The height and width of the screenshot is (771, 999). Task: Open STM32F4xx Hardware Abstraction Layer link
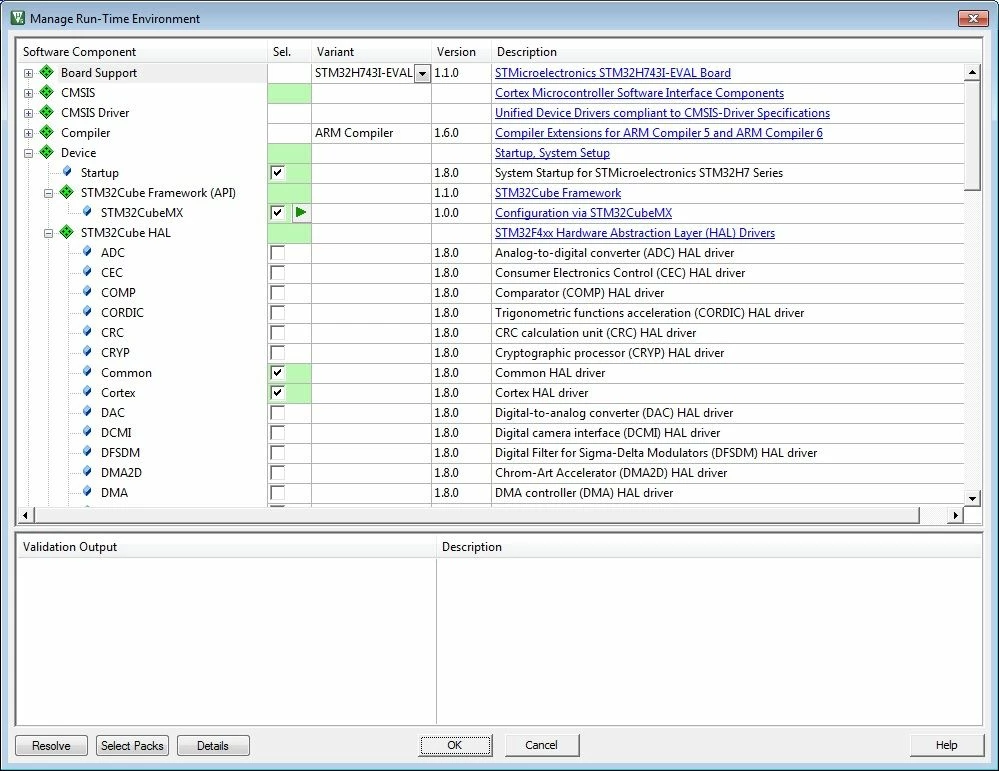pyautogui.click(x=635, y=233)
